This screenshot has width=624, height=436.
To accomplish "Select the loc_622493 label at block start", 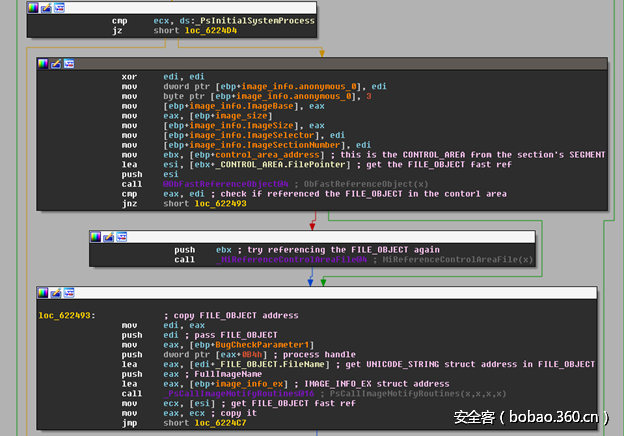I will [65, 314].
